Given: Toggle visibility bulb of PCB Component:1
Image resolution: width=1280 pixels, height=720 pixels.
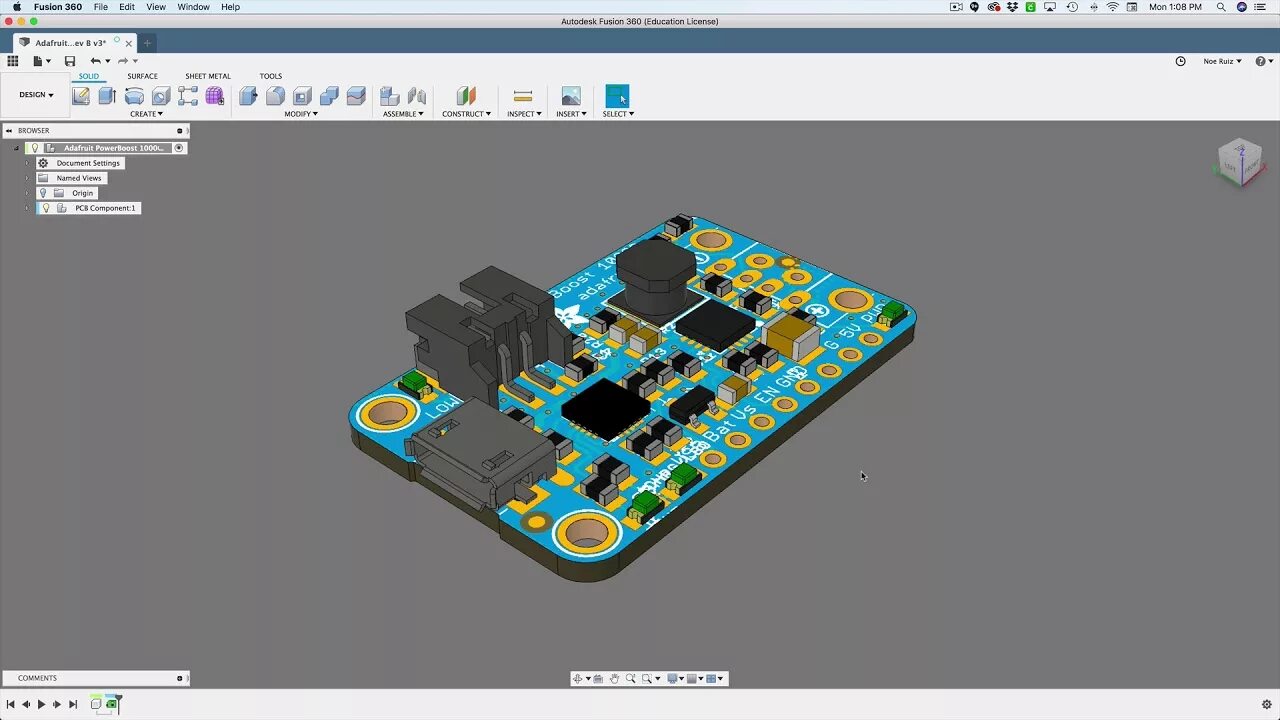Looking at the screenshot, I should (x=45, y=208).
